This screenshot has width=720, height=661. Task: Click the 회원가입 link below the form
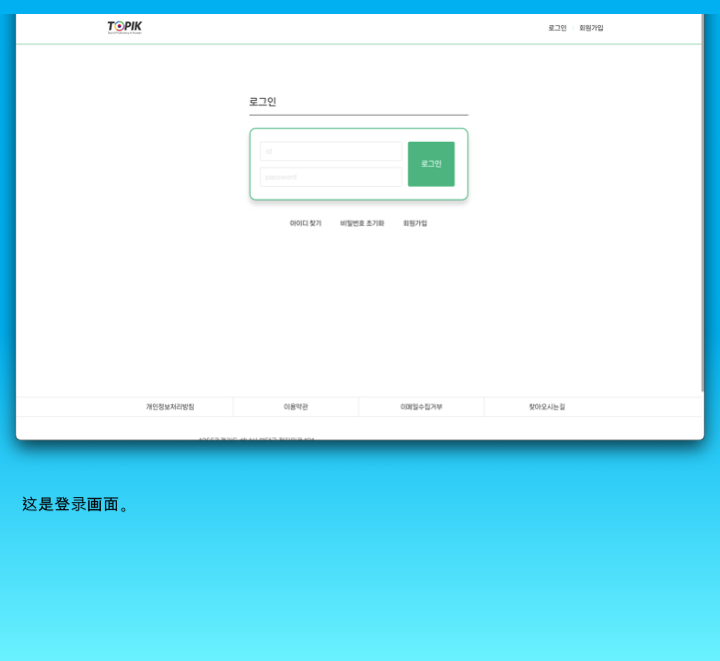tap(415, 223)
